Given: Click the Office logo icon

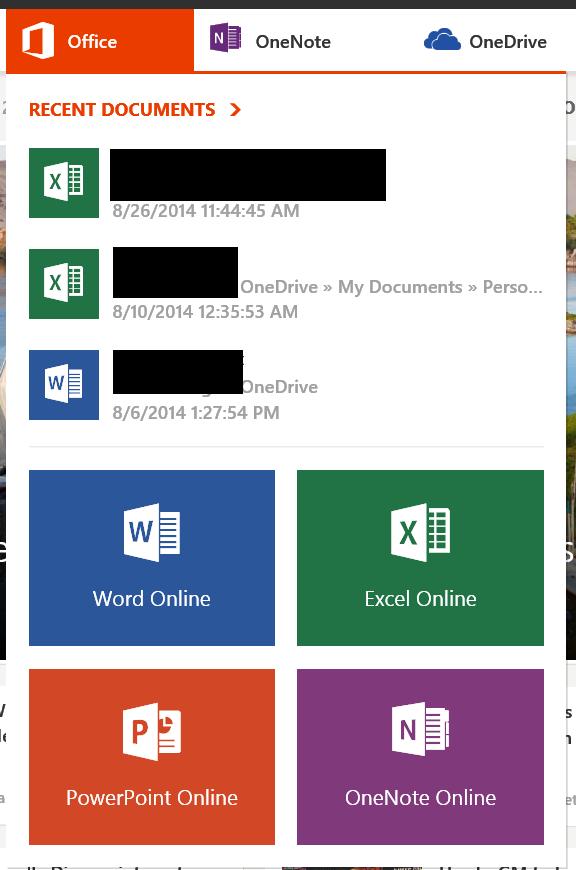Looking at the screenshot, I should [38, 41].
